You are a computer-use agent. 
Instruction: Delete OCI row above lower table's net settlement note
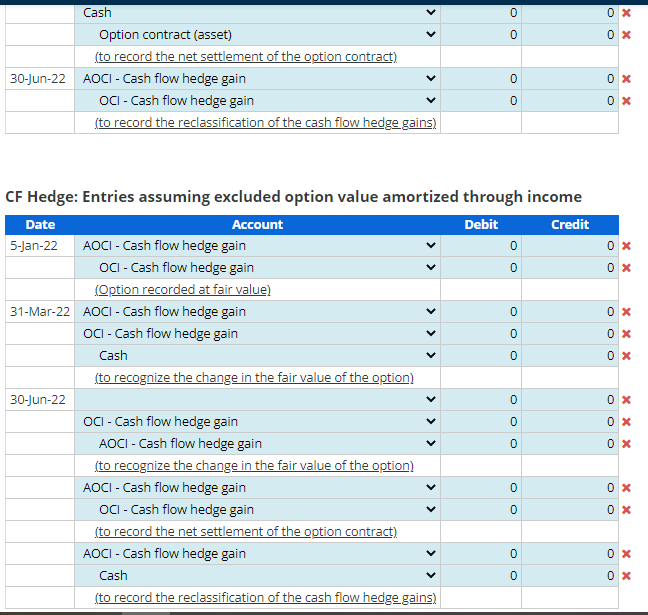tap(626, 510)
